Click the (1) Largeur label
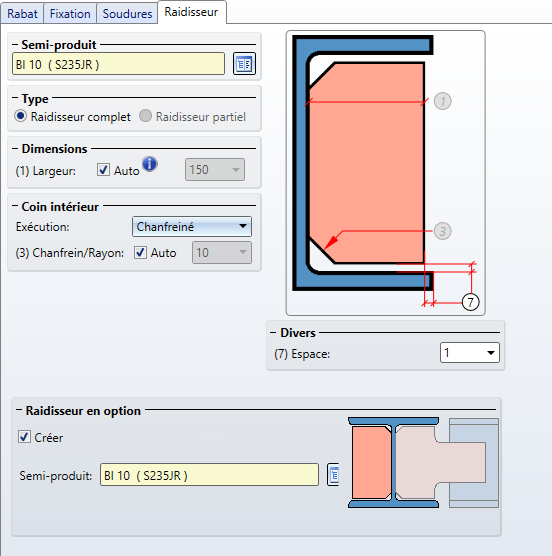 point(45,171)
